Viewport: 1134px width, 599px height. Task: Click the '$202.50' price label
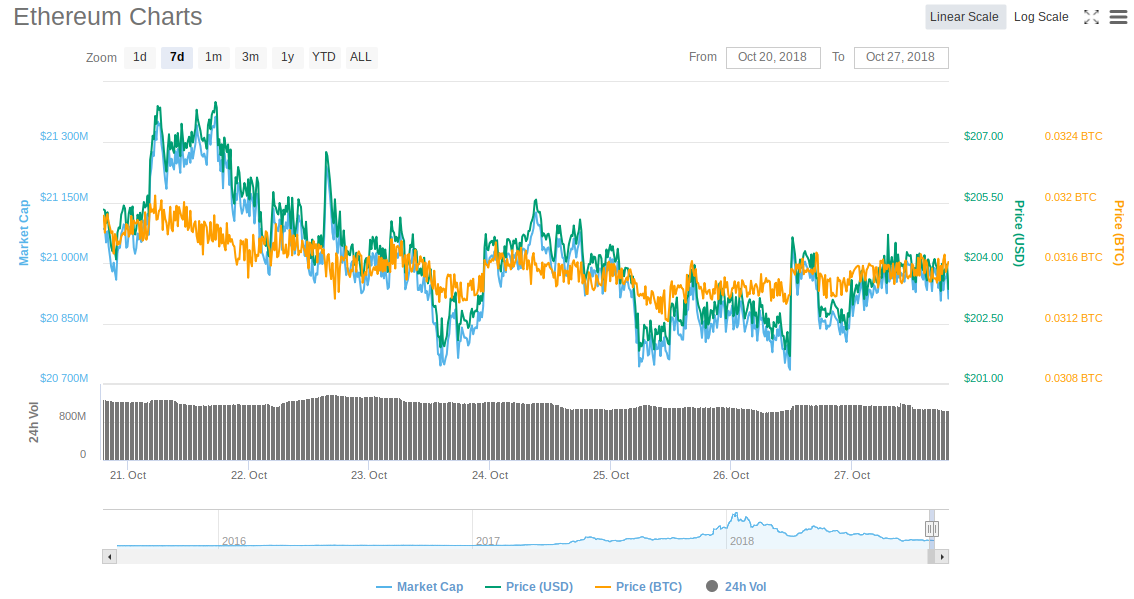(x=984, y=318)
